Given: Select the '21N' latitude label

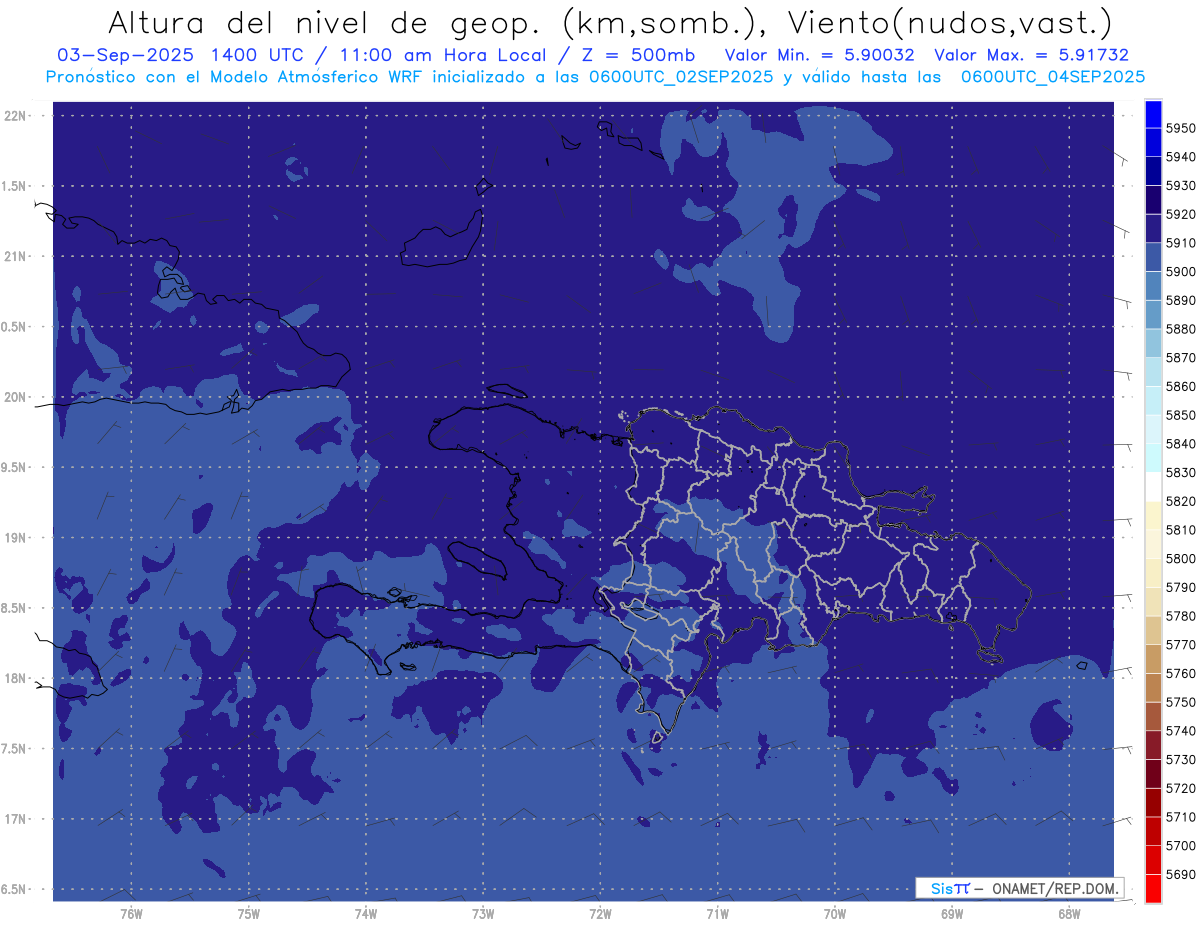Looking at the screenshot, I should pyautogui.click(x=17, y=257).
